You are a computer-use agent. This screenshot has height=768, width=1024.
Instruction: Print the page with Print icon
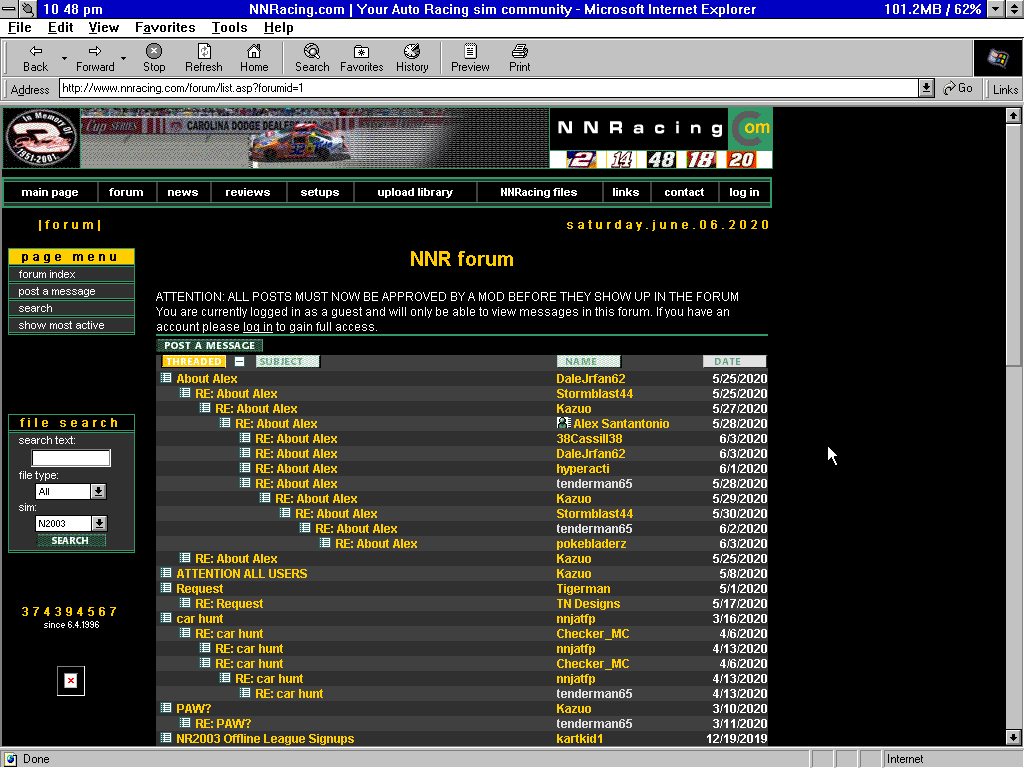[x=520, y=58]
